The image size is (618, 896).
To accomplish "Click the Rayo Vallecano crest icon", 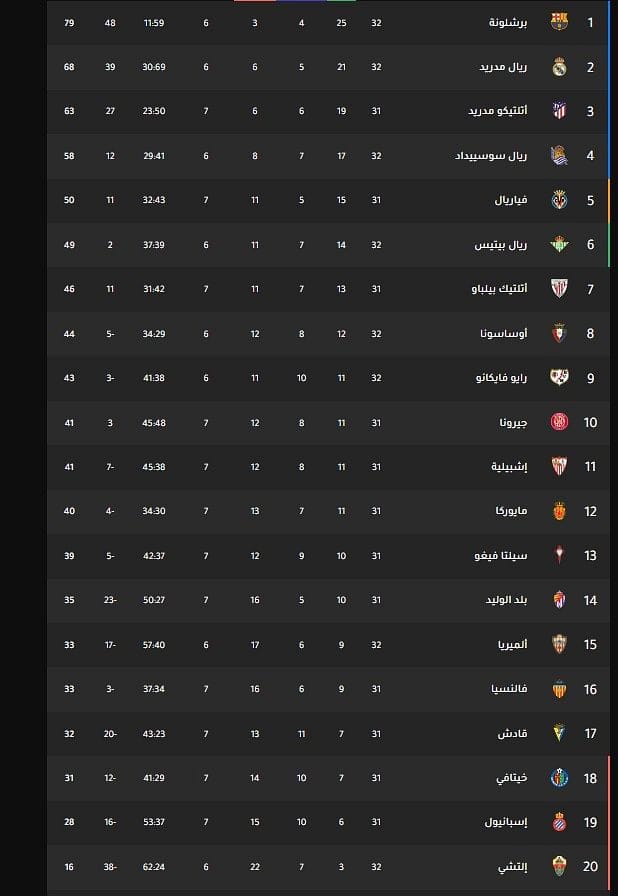I will coord(560,378).
